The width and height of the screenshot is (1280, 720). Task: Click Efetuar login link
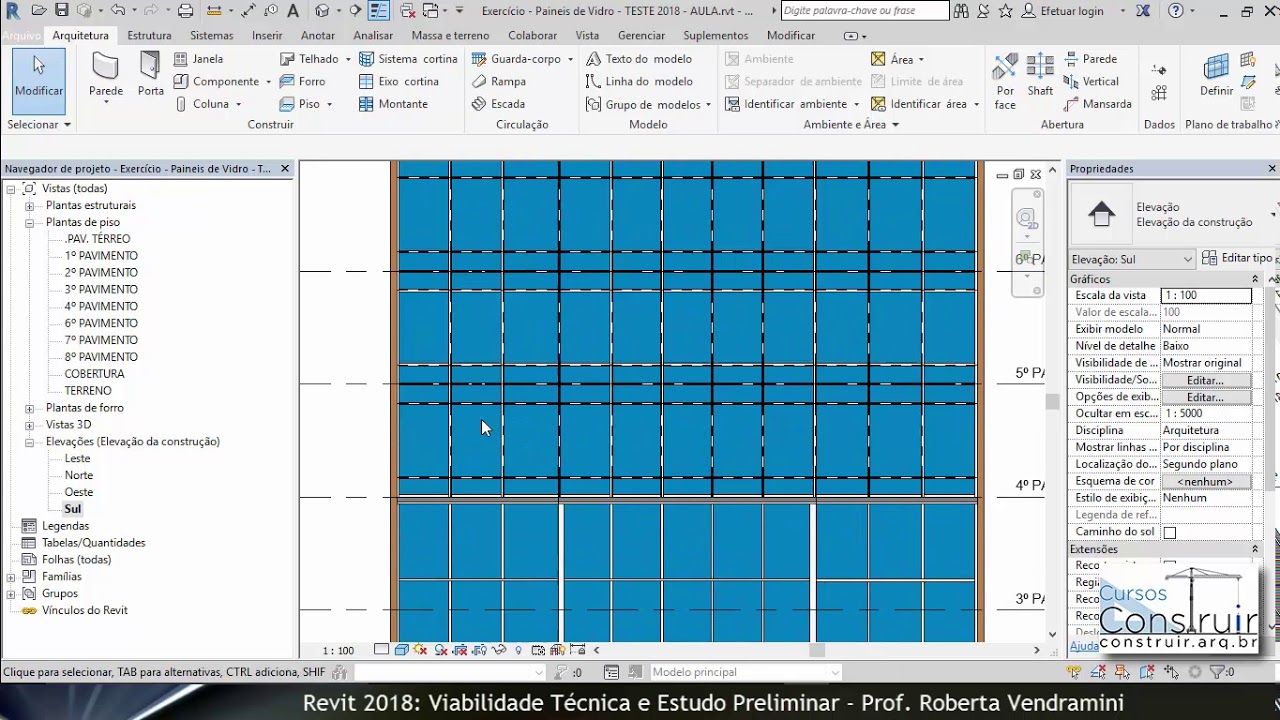tap(1072, 11)
